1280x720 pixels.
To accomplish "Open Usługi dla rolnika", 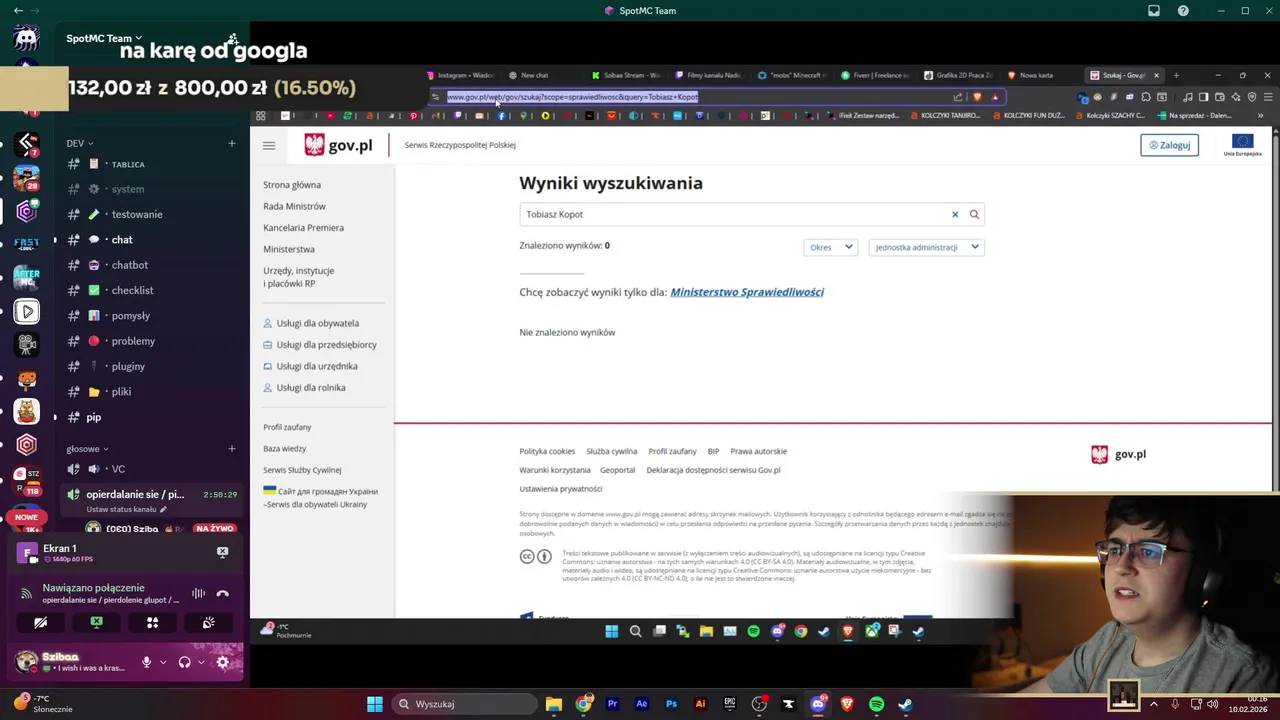I will tap(304, 388).
